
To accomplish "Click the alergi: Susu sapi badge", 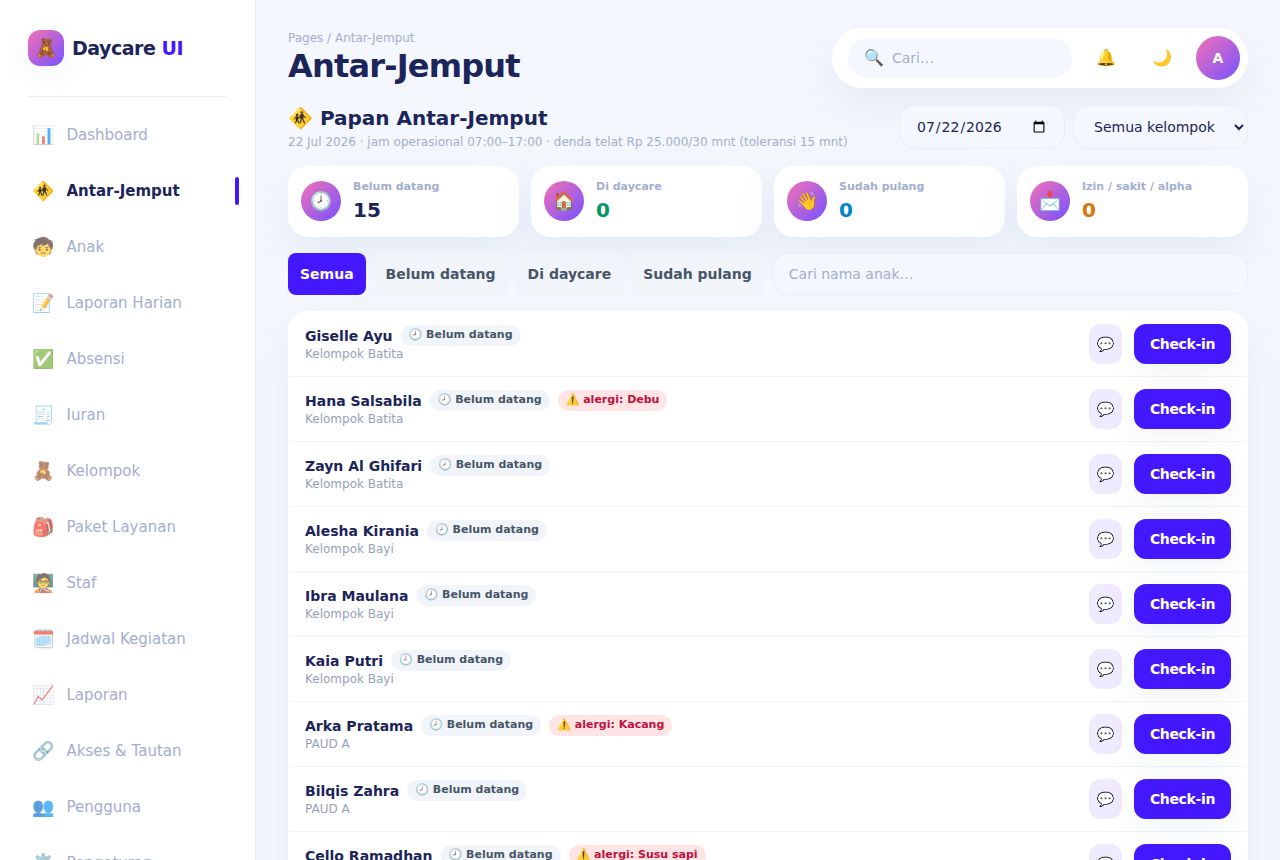I will (x=637, y=854).
